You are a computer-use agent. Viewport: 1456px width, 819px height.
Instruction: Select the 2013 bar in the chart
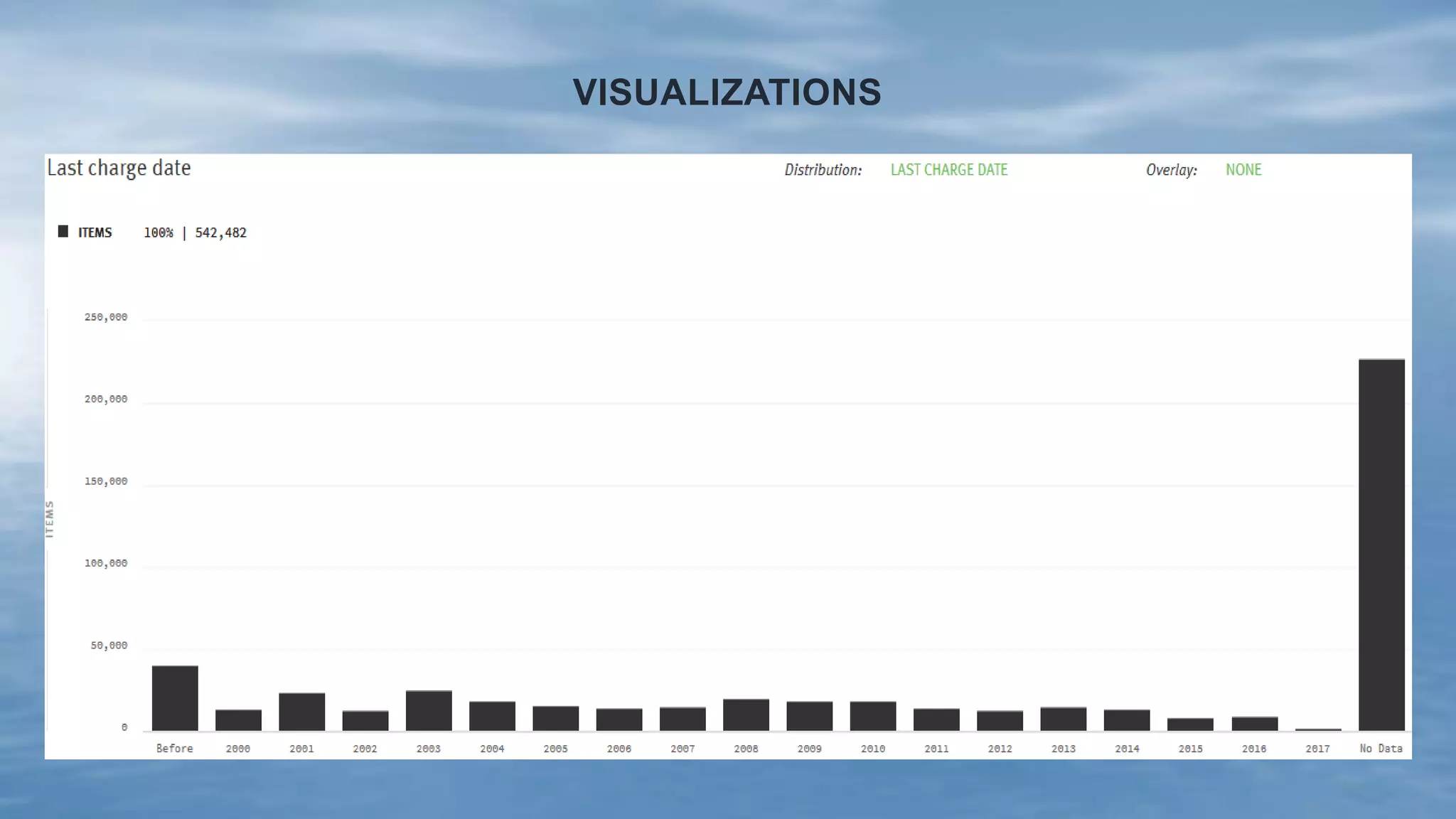tap(1064, 719)
